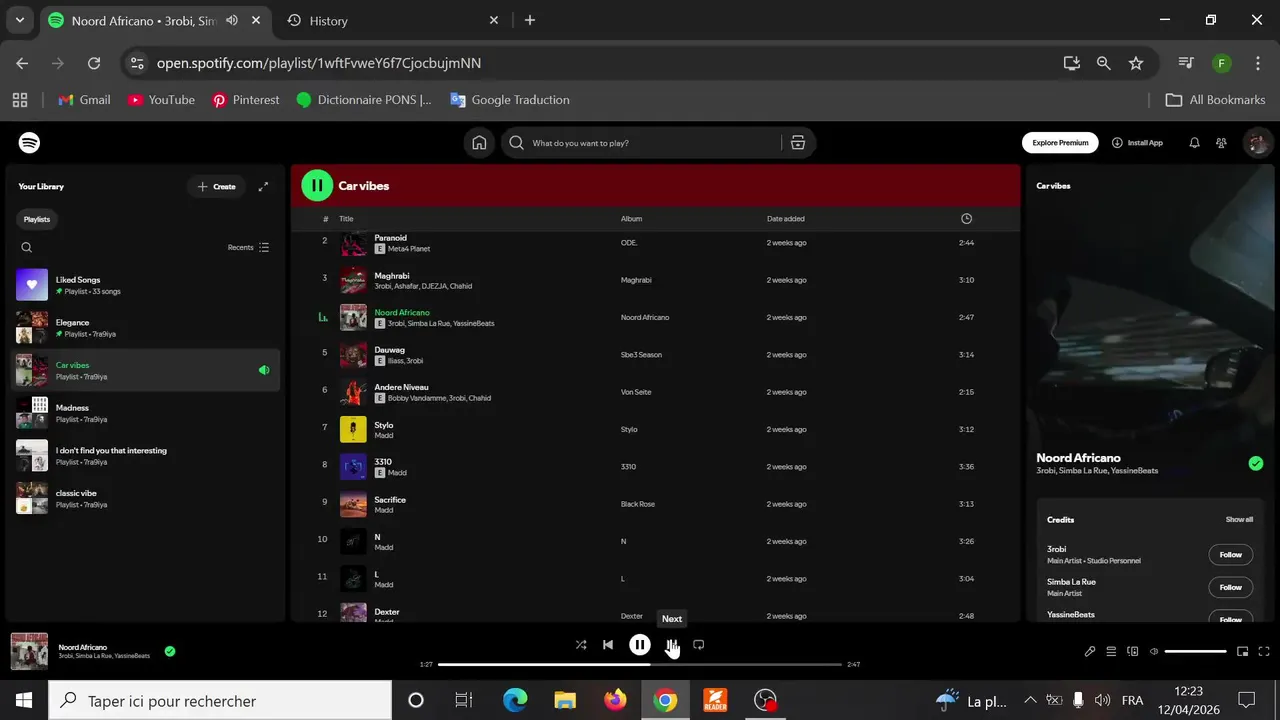The width and height of the screenshot is (1280, 720).
Task: Go to Spotify Home icon
Action: coord(479,143)
